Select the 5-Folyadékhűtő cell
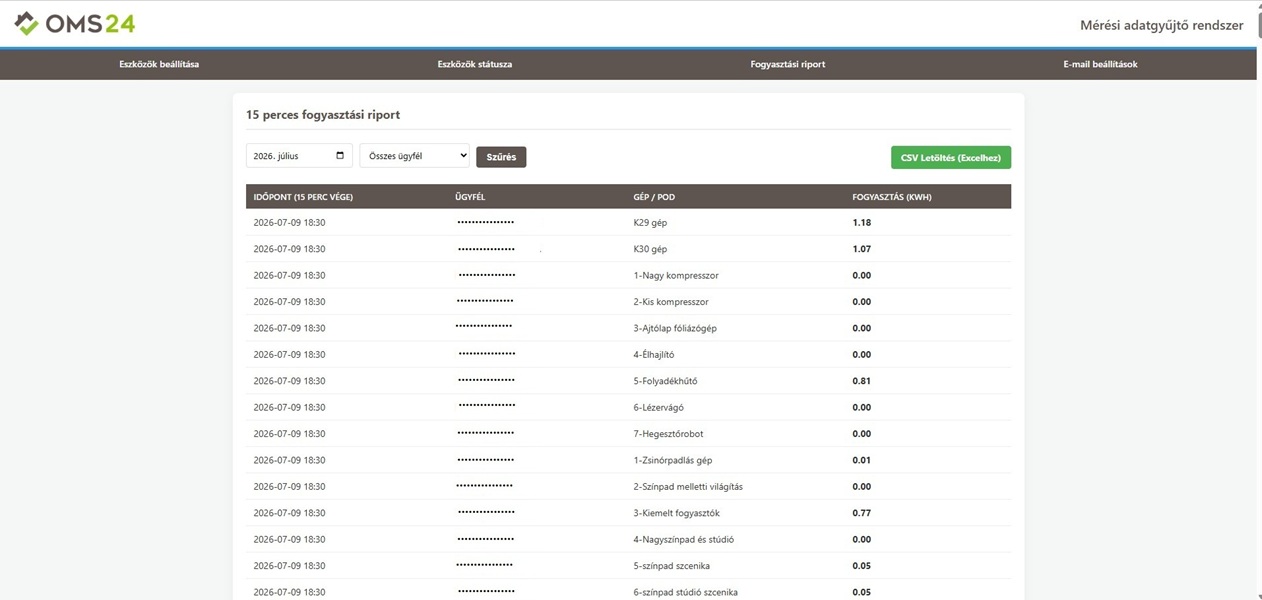Screen dimensions: 1262x600 pos(665,381)
